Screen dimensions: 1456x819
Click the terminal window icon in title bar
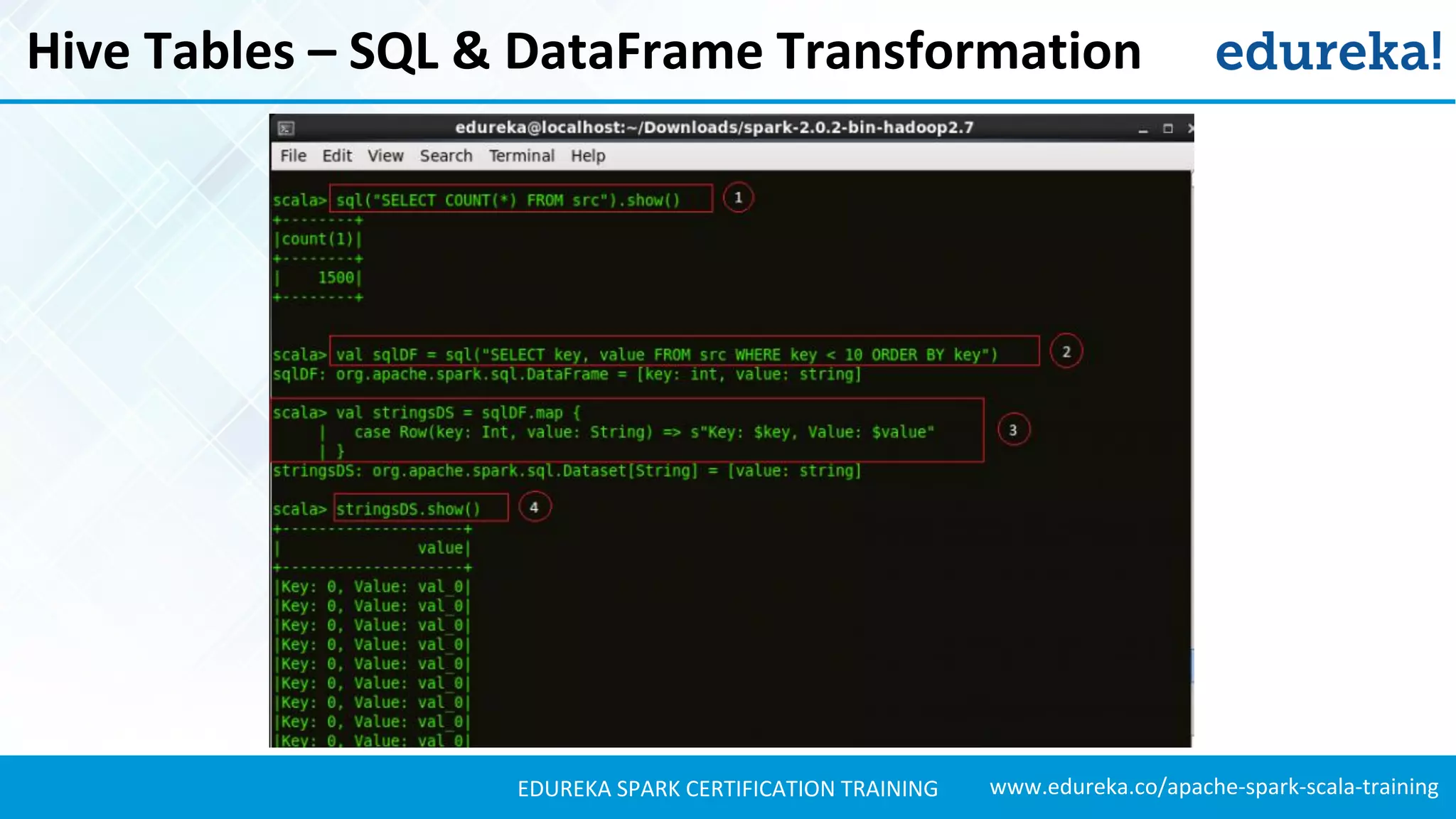point(286,128)
